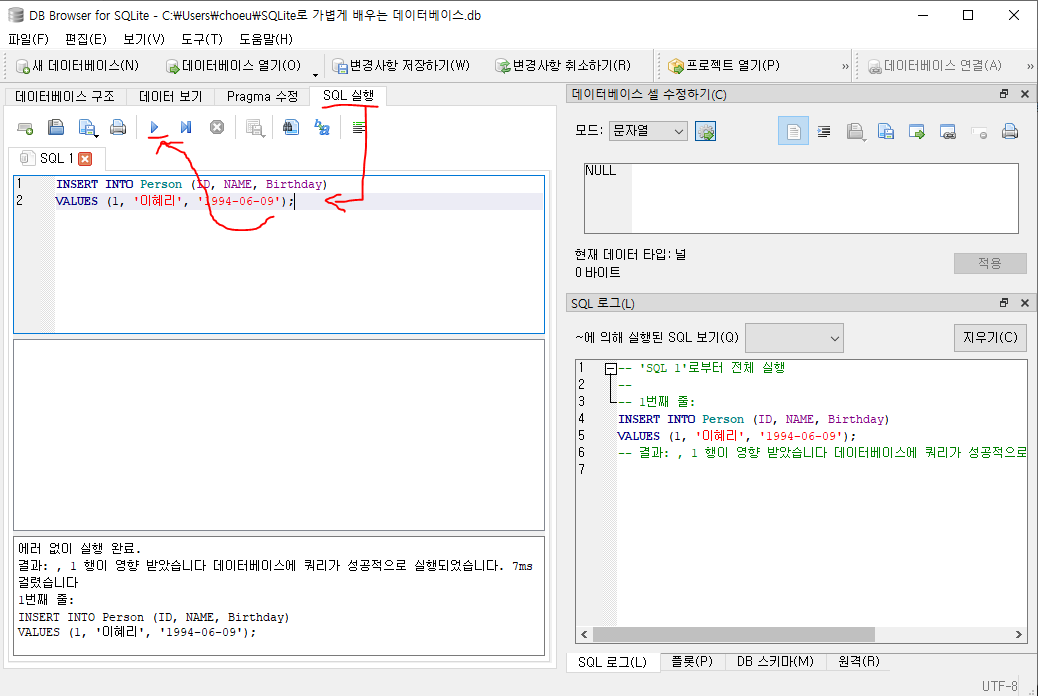Switch to DB 스키마(M) bottom tab
Screen dimensions: 1038x696
coord(775,662)
